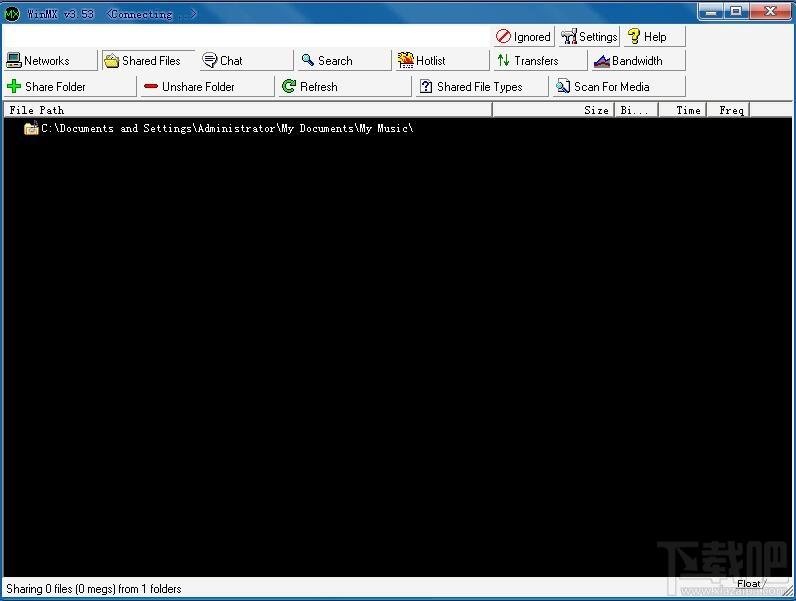Click Share Folder button
Screen dimensions: 796x601
pyautogui.click(x=70, y=86)
